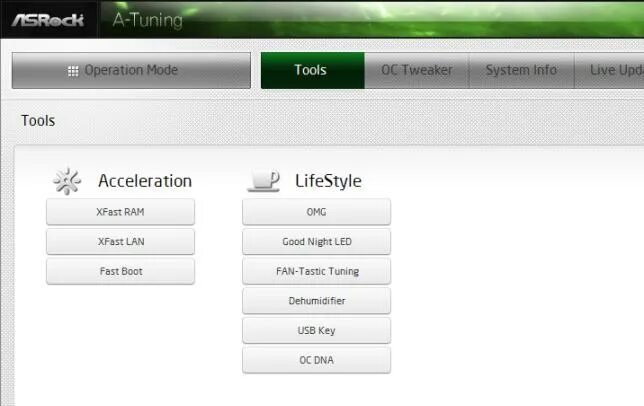Click the A-Tuning title text
The width and height of the screenshot is (644, 406).
[x=148, y=21]
